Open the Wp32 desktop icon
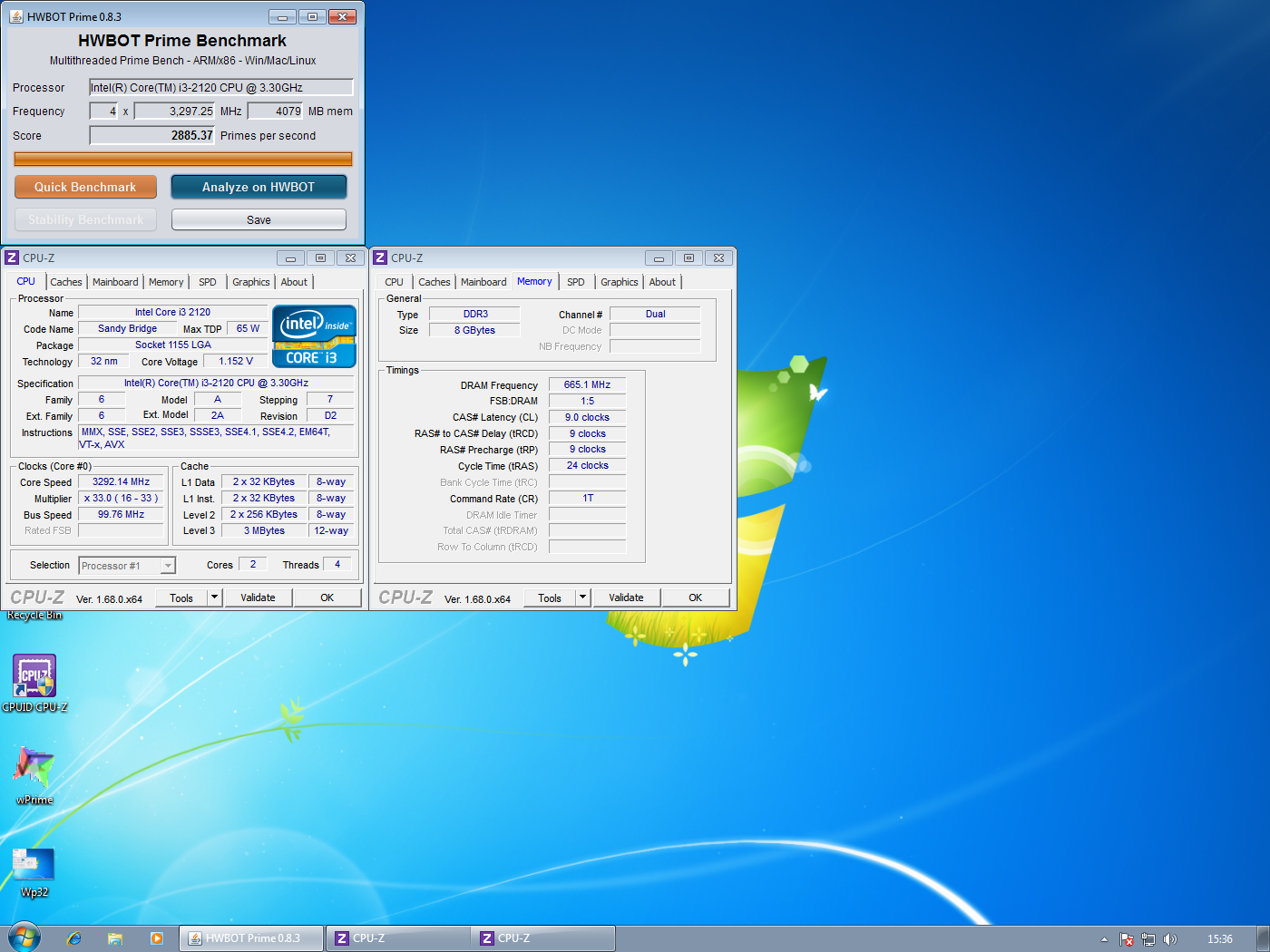The image size is (1270, 952). pos(34,872)
